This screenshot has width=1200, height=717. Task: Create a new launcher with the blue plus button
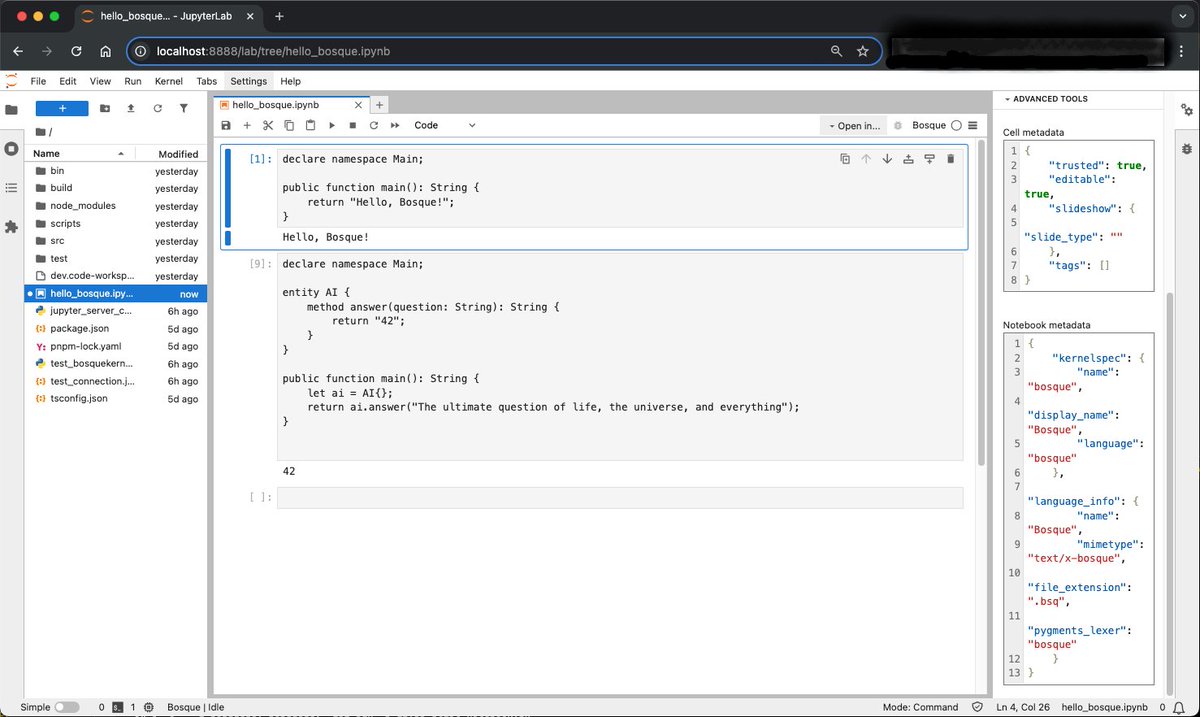[62, 108]
